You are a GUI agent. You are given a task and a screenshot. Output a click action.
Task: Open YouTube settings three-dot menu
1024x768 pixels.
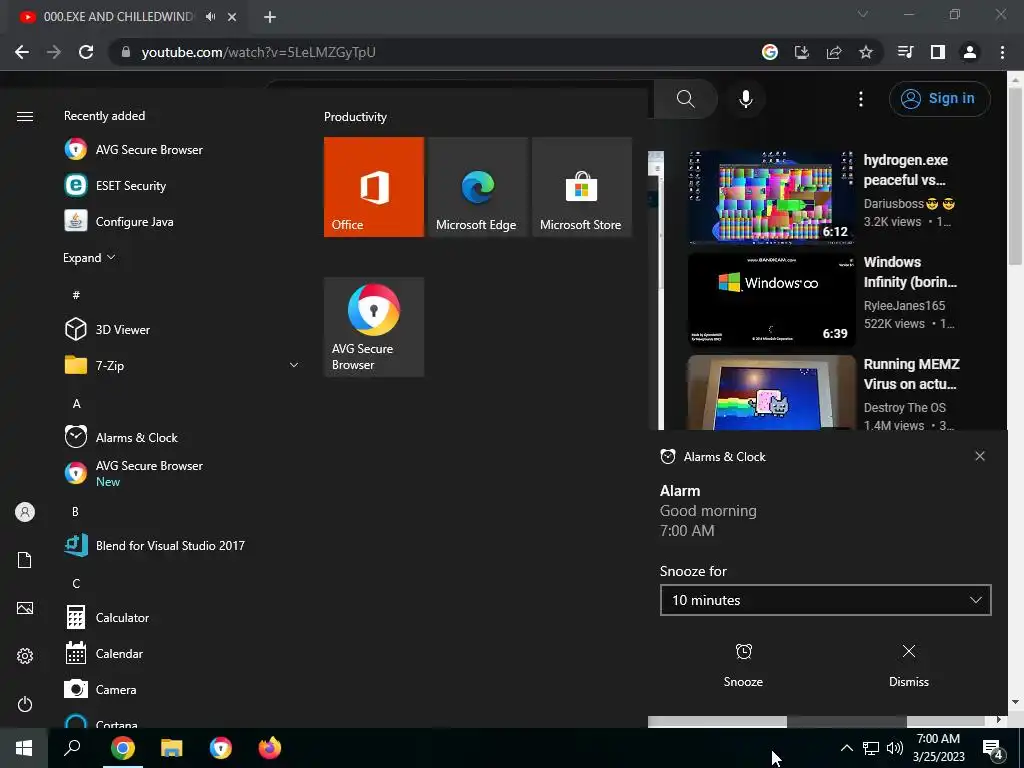(x=861, y=99)
